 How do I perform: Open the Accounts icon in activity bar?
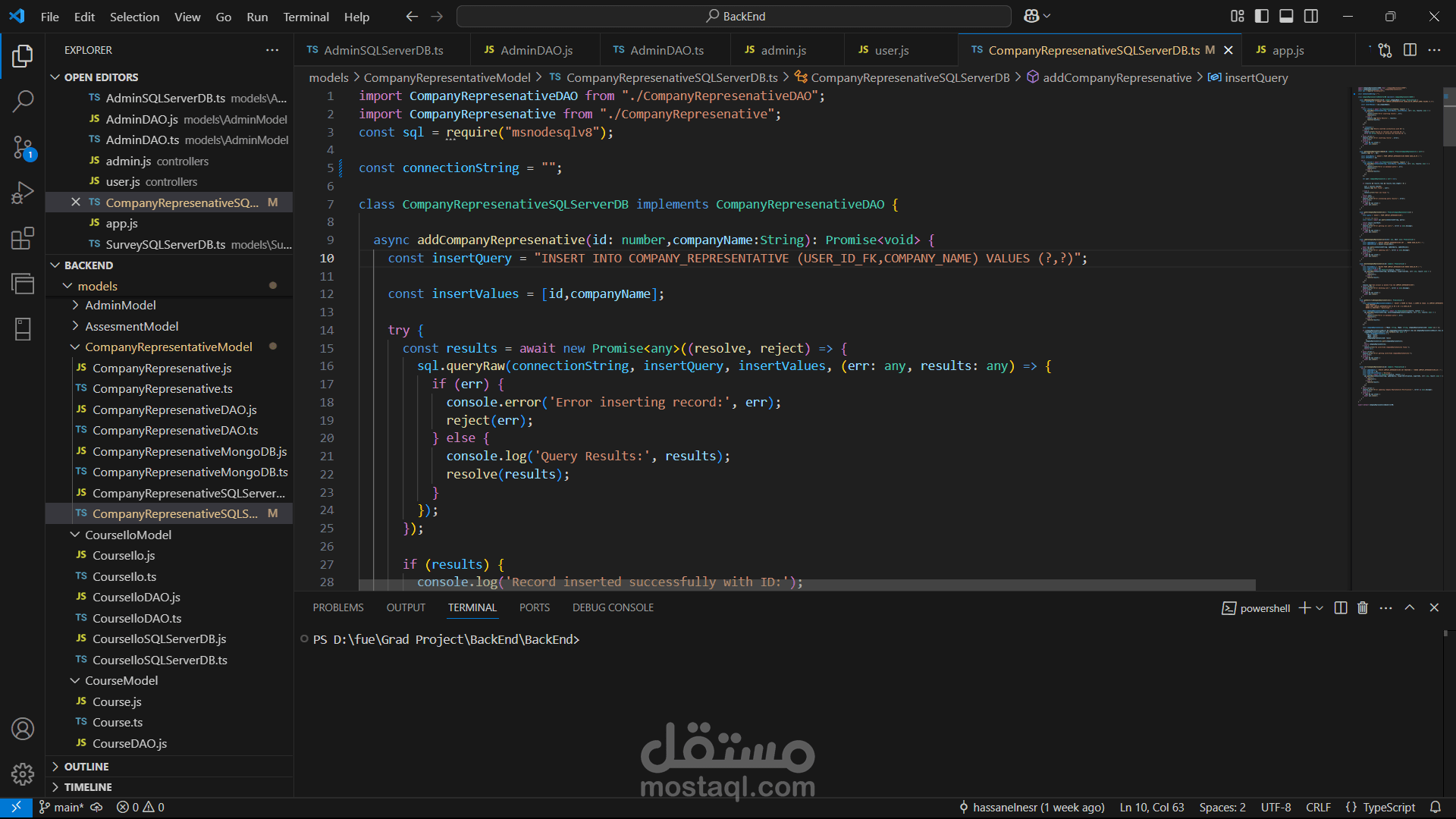click(23, 729)
